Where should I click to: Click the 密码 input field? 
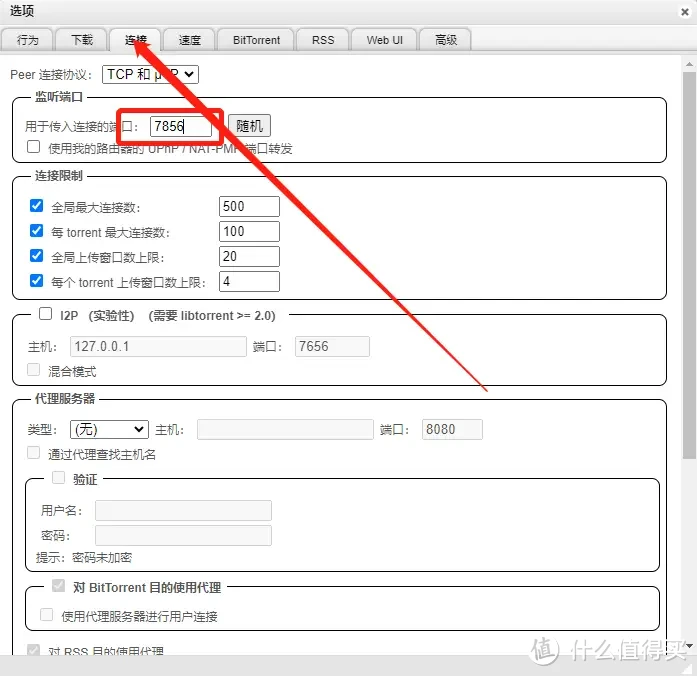pos(183,536)
